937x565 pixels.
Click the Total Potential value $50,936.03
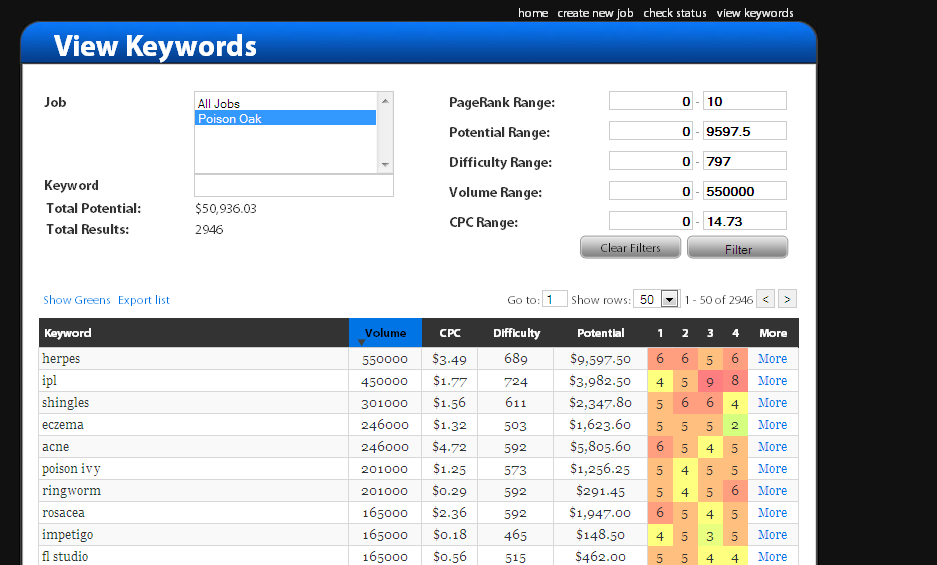coord(226,209)
